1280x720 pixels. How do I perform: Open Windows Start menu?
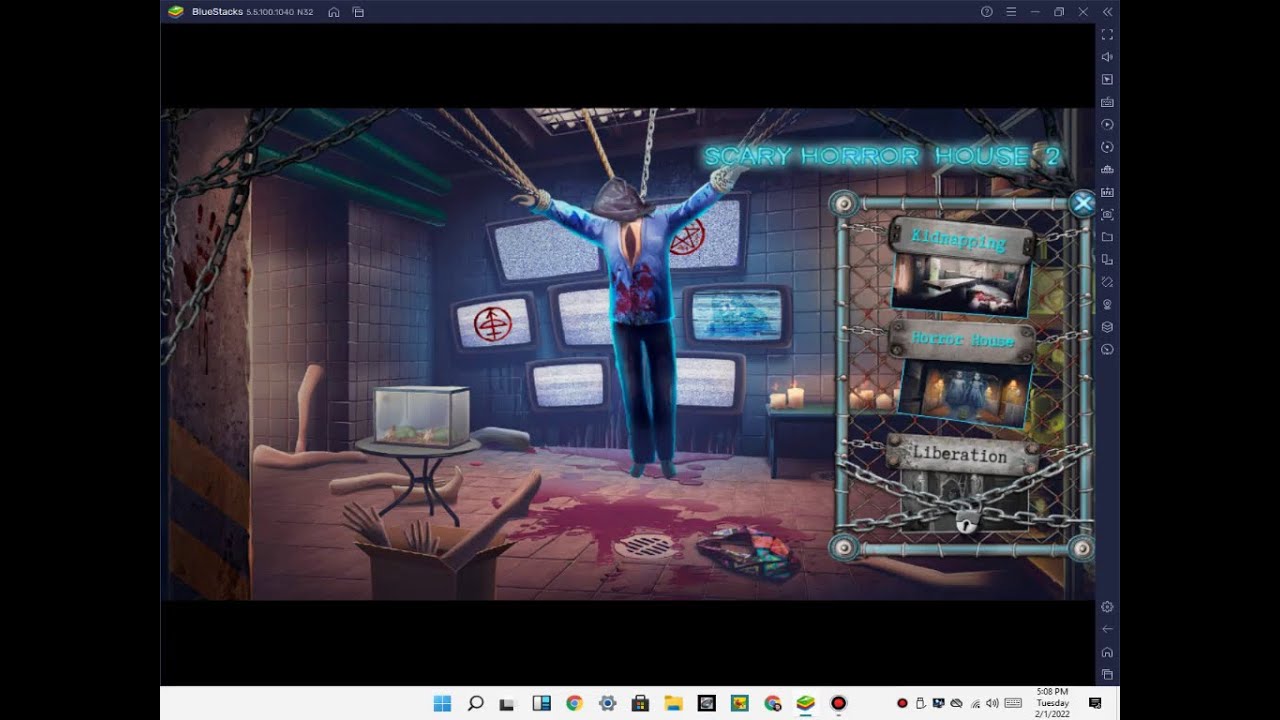(442, 703)
